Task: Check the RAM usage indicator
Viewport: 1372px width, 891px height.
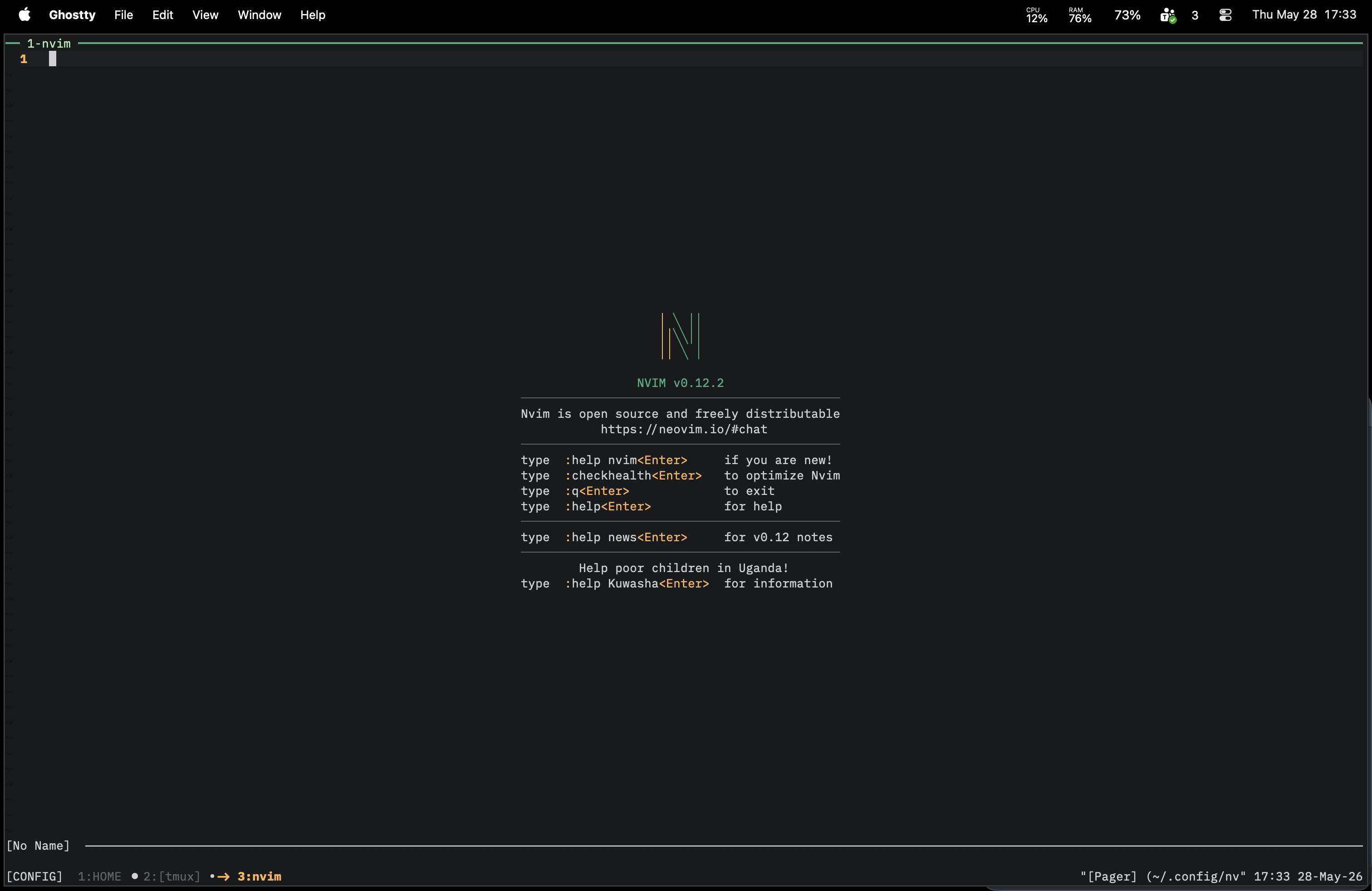Action: click(1080, 15)
